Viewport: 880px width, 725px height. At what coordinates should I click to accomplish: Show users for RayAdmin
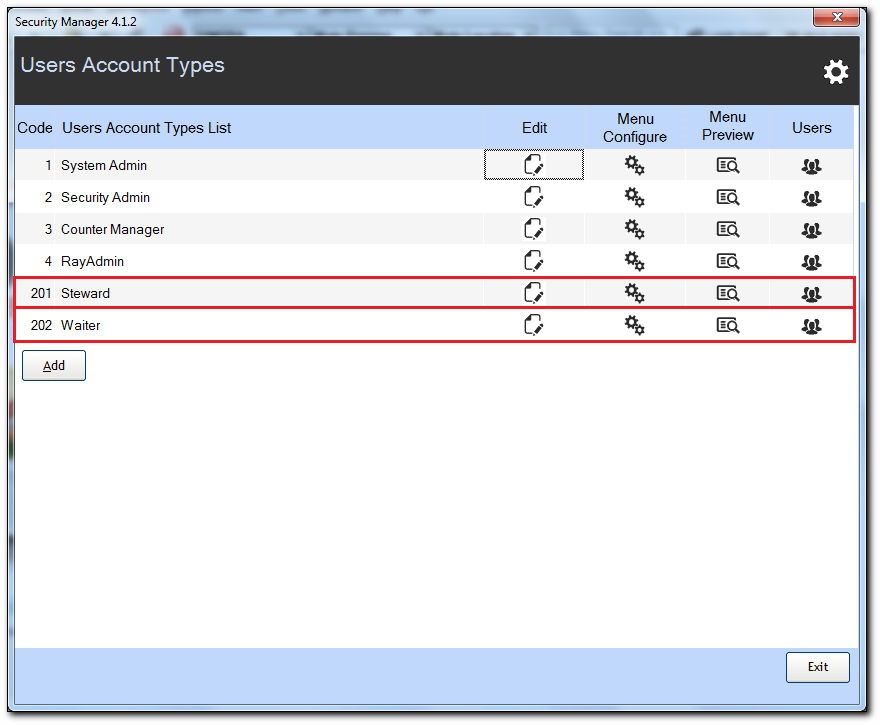click(812, 262)
